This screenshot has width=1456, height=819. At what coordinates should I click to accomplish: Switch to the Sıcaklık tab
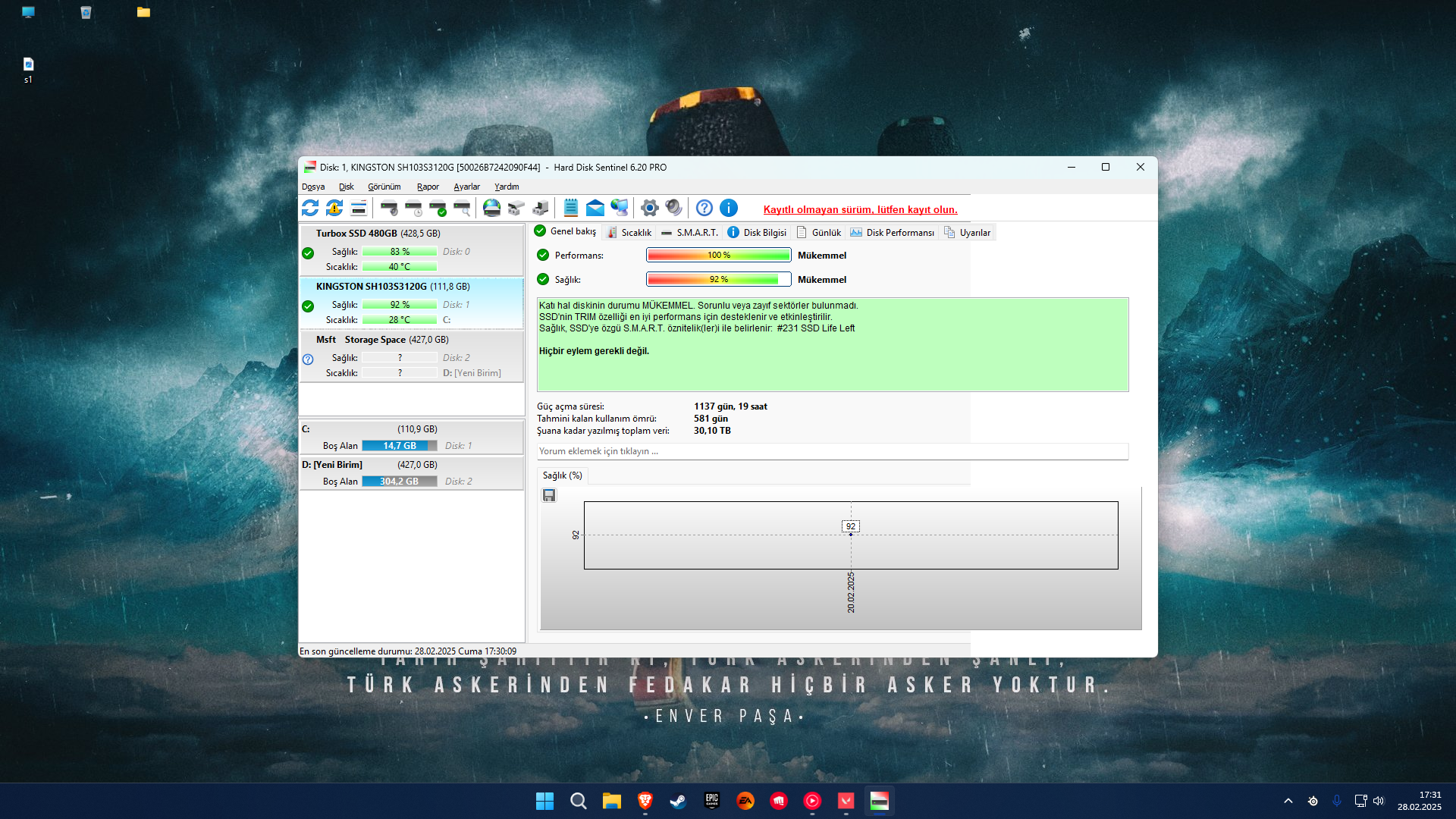tap(629, 233)
